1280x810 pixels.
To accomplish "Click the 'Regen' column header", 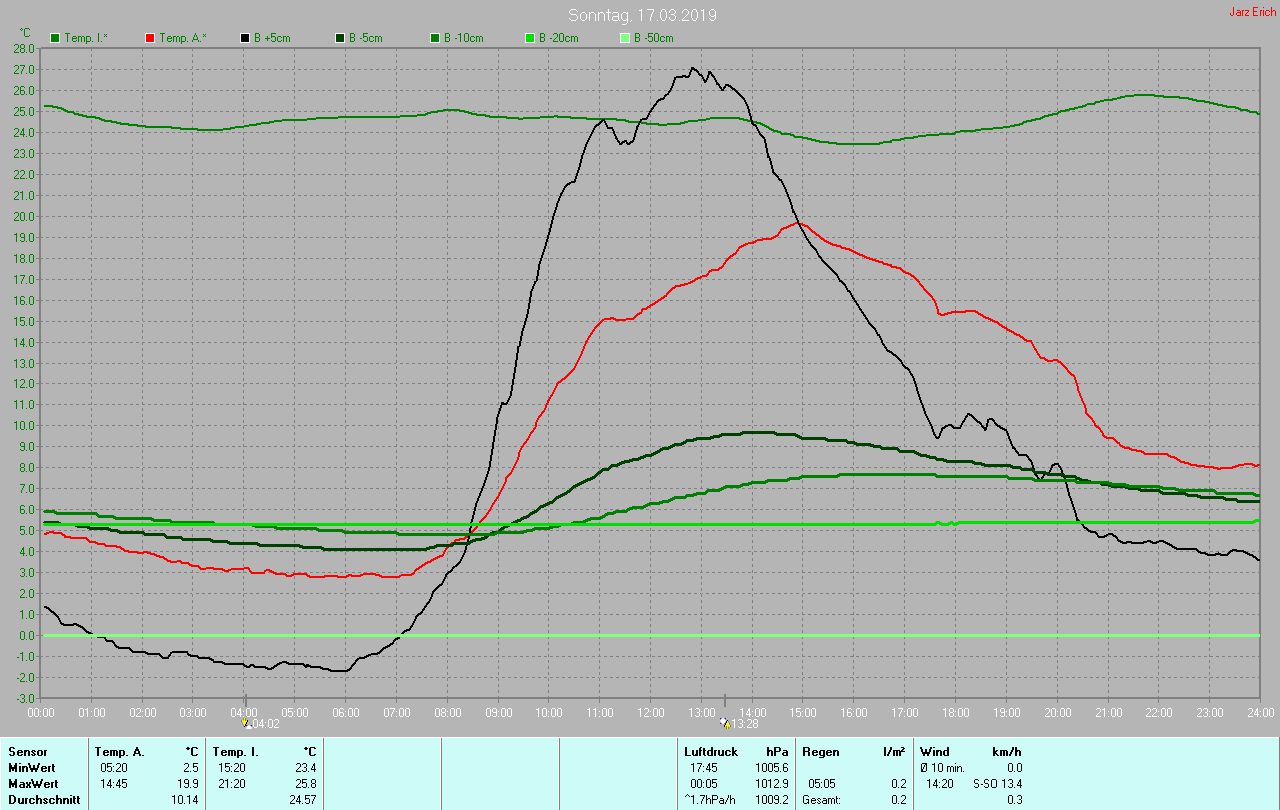I will (x=821, y=751).
